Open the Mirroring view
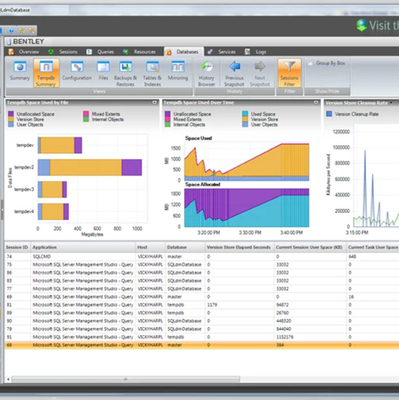The width and height of the screenshot is (399, 400). (x=178, y=71)
